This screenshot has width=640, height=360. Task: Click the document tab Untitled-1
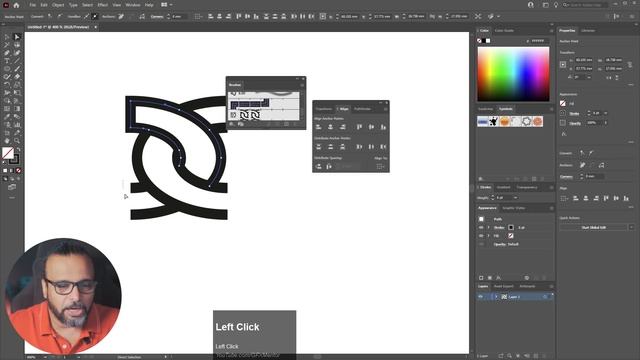(x=58, y=27)
